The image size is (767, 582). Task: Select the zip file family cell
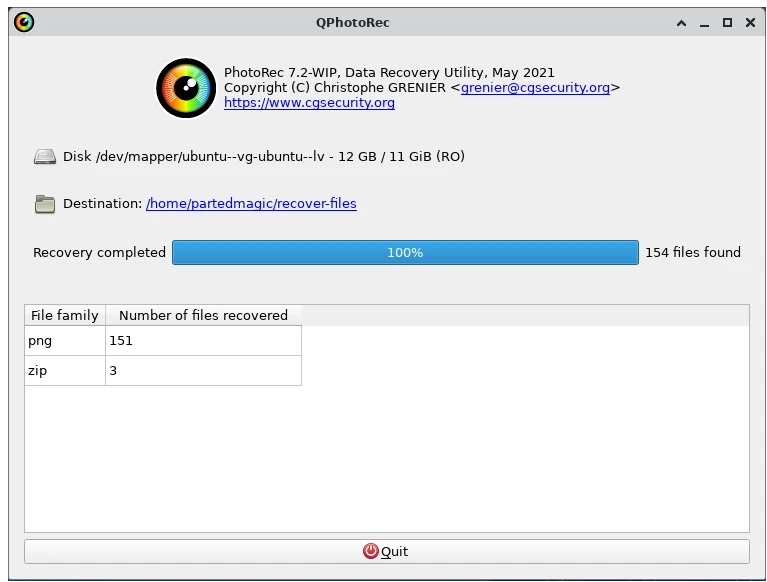65,371
